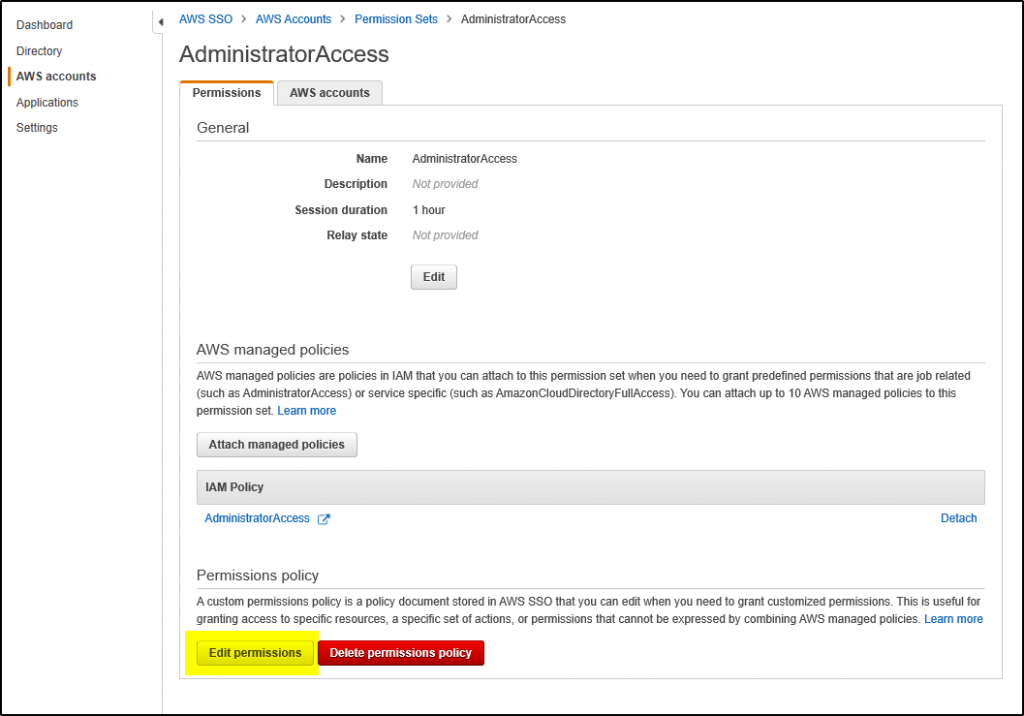Open Permission Sets from the breadcrumb
Viewport: 1024px width, 716px height.
[x=396, y=18]
